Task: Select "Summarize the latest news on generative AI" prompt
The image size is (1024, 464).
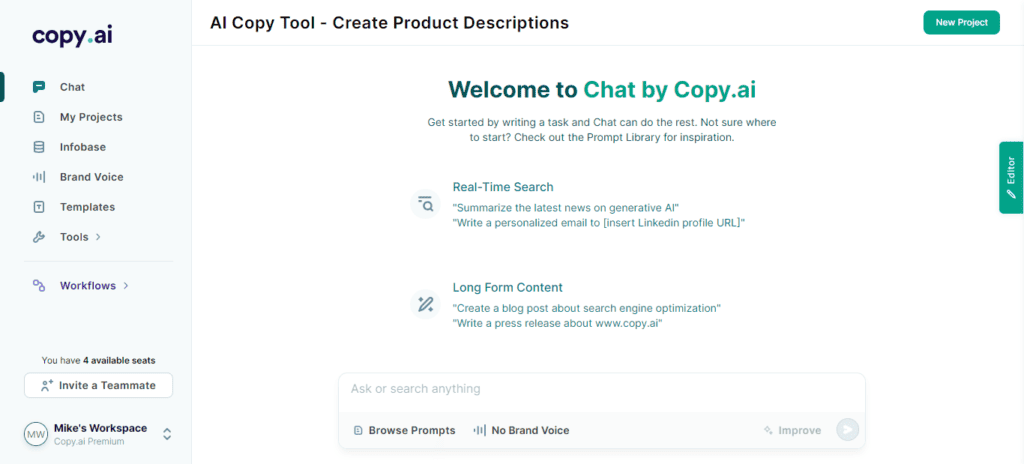Action: pos(566,208)
